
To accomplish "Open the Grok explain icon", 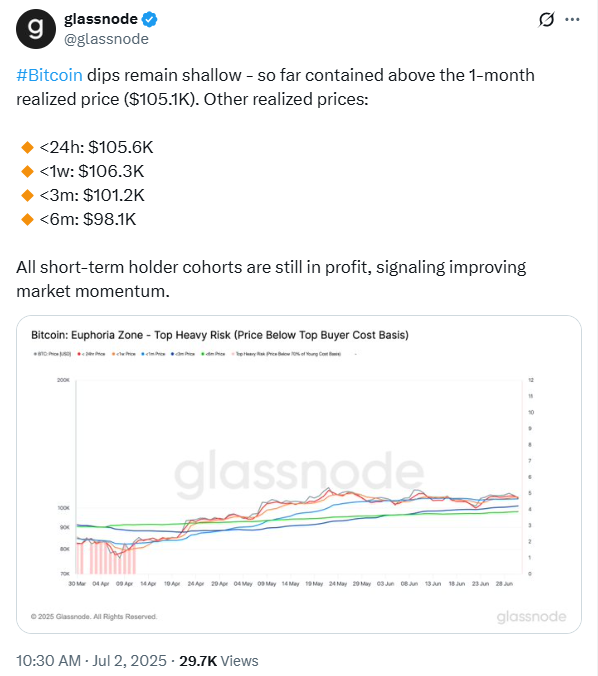I will (x=546, y=19).
